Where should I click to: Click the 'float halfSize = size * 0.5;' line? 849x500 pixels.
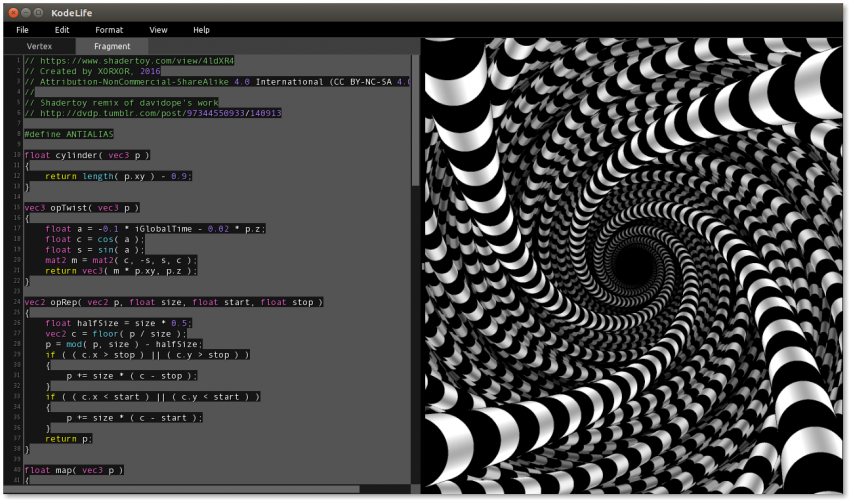[118, 323]
